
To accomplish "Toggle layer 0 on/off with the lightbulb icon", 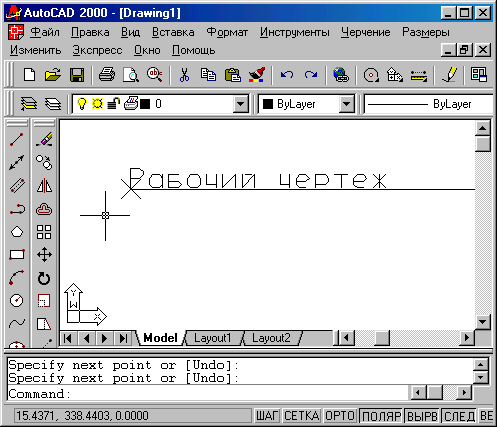I will pos(82,104).
